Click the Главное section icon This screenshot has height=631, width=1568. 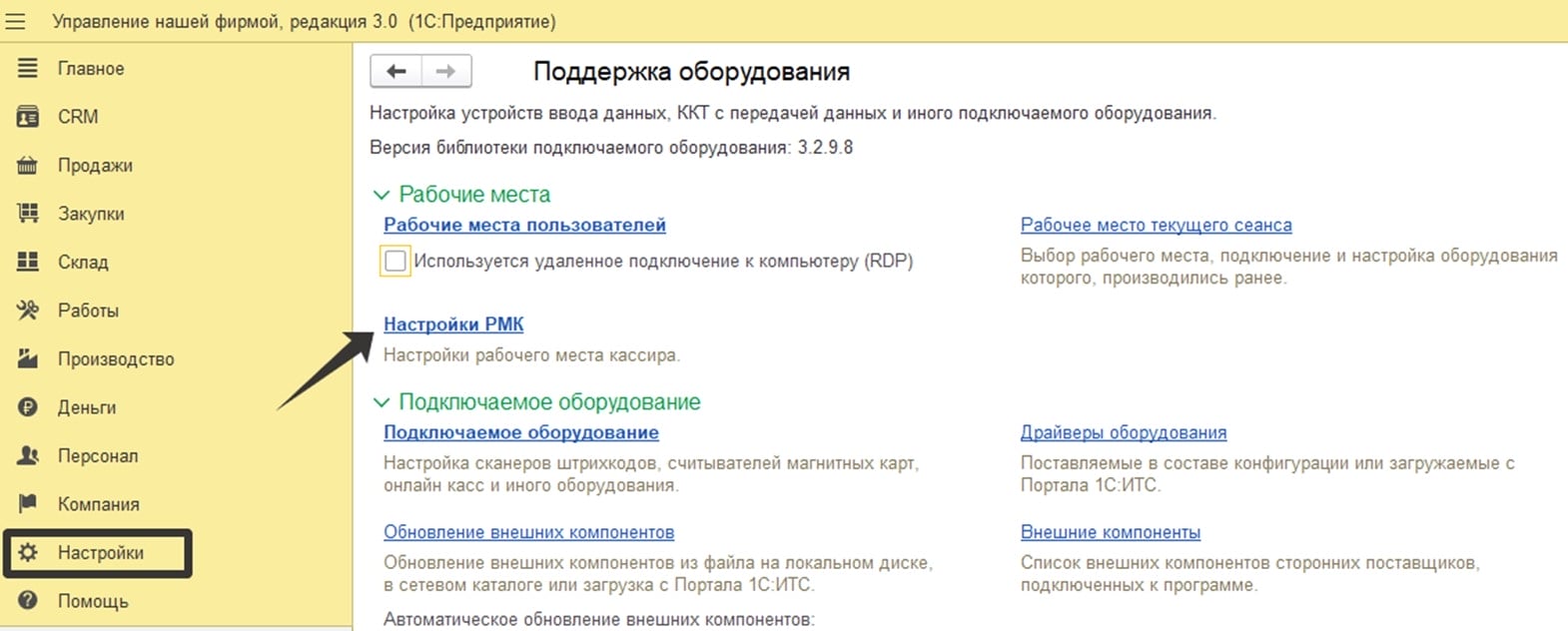[x=28, y=68]
